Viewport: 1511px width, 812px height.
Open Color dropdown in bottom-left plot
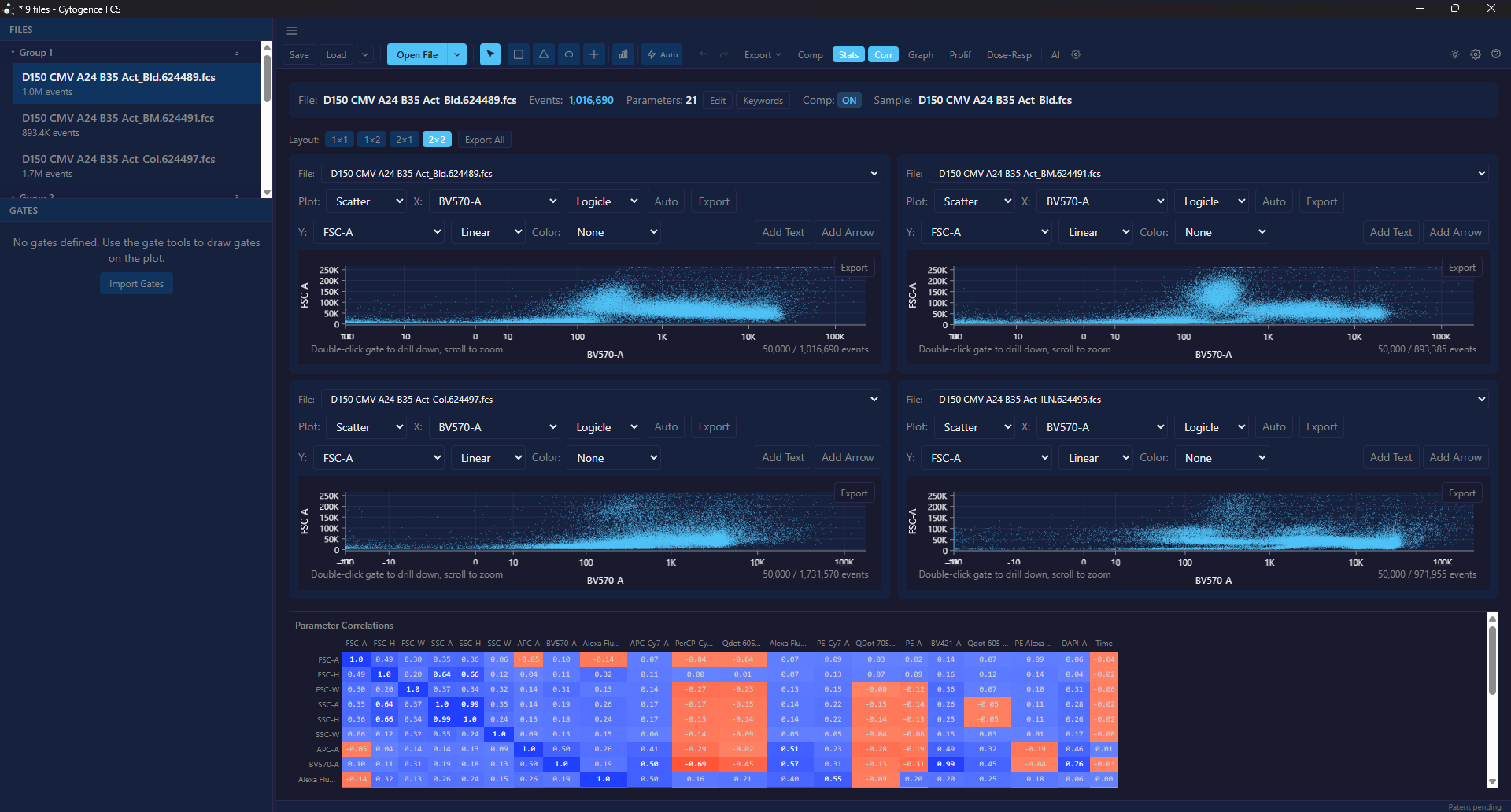tap(614, 458)
